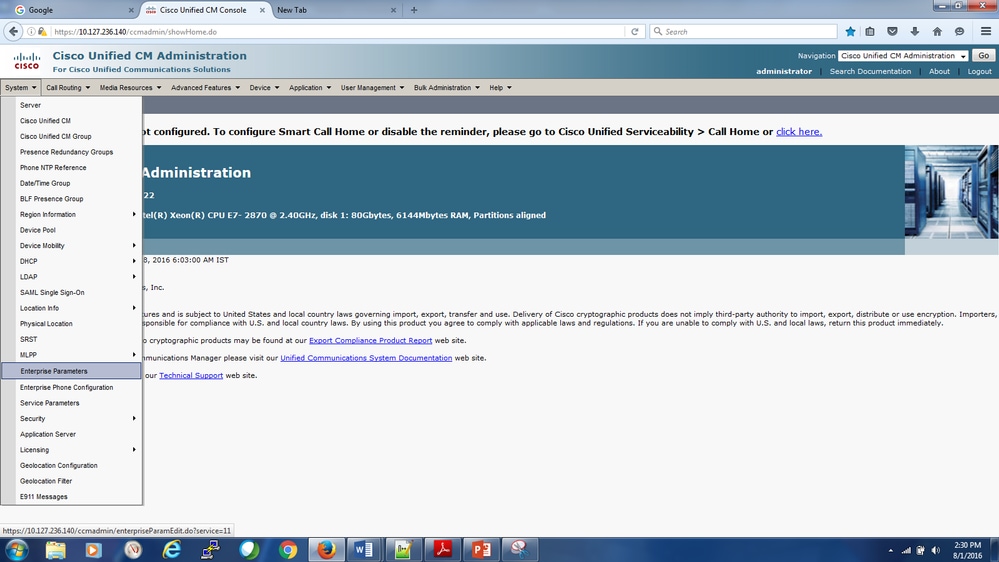999x562 pixels.
Task: Open the LDAP submenu
Action: (x=71, y=277)
